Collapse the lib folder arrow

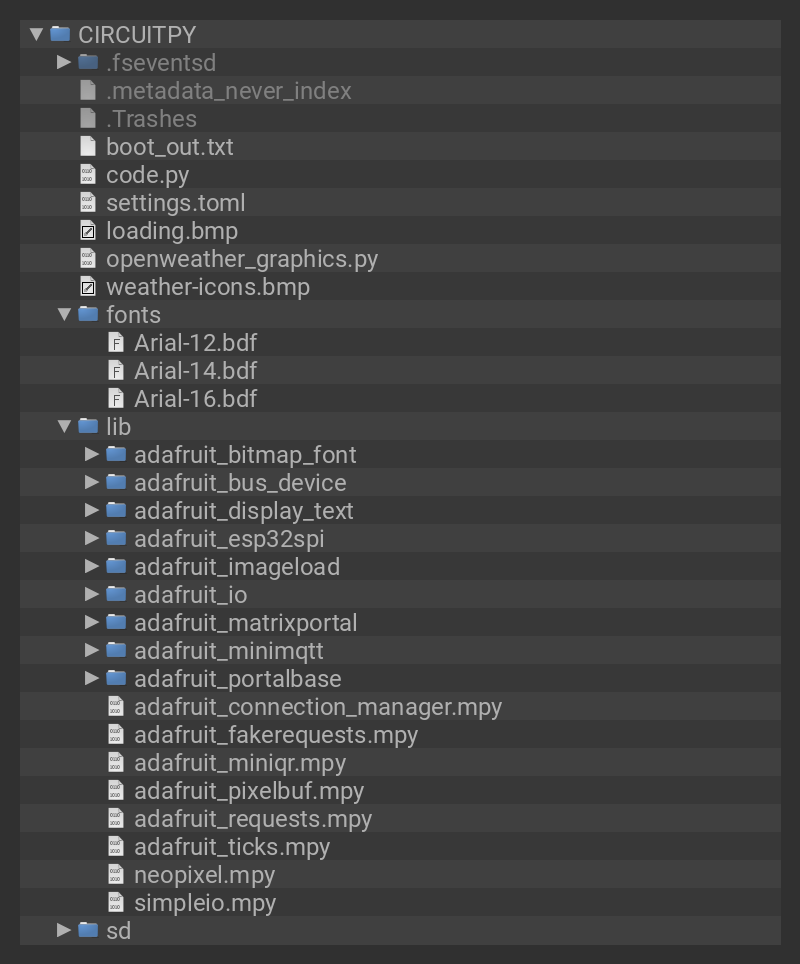64,427
